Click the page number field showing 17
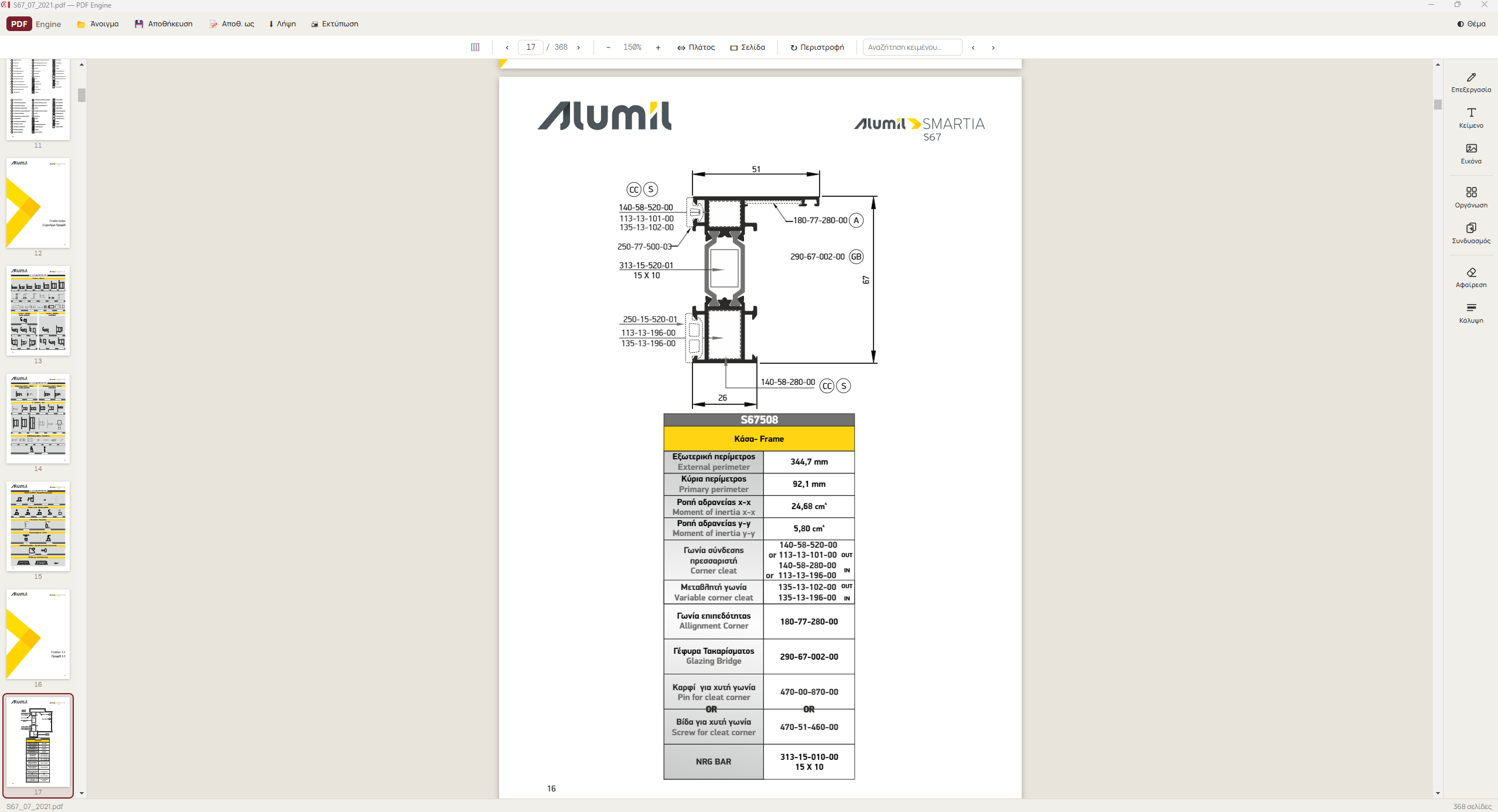 (531, 47)
